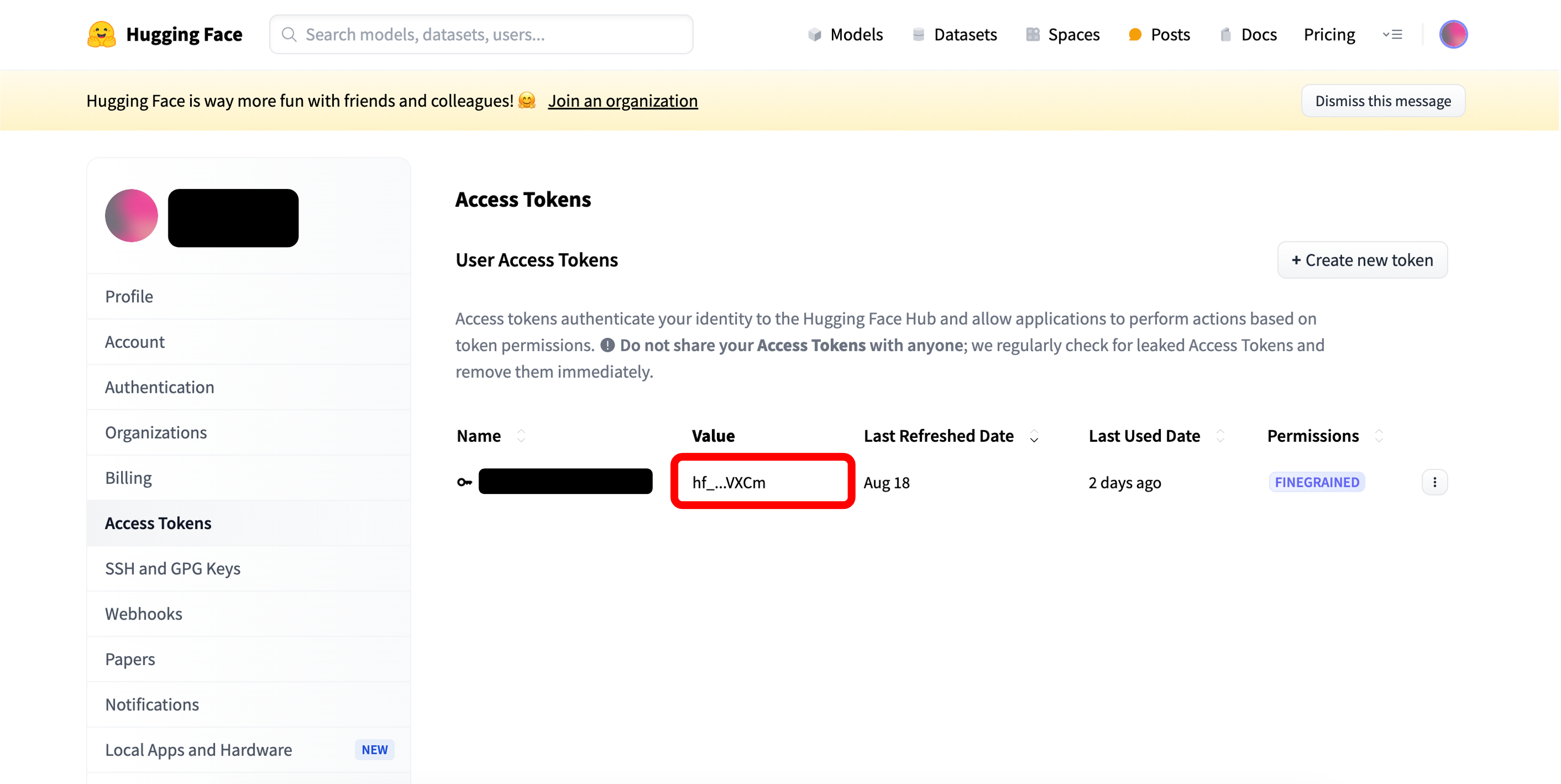Sort by Last Refreshed Date arrow
Screen dimensions: 1561x784
coord(1034,436)
